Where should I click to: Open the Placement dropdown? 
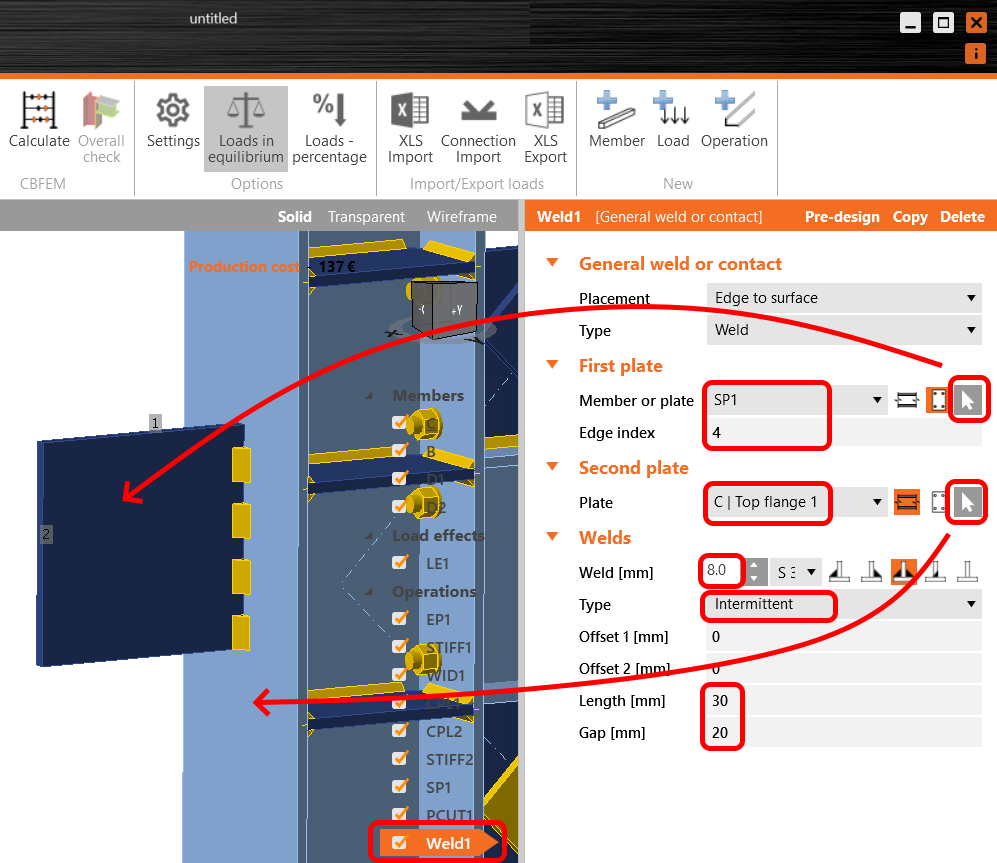pos(843,297)
